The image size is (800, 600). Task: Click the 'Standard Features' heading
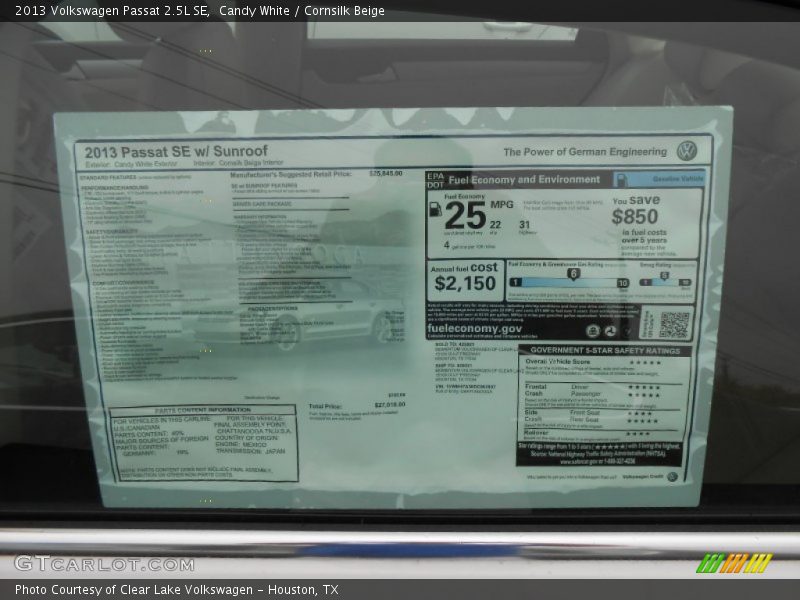(x=108, y=177)
